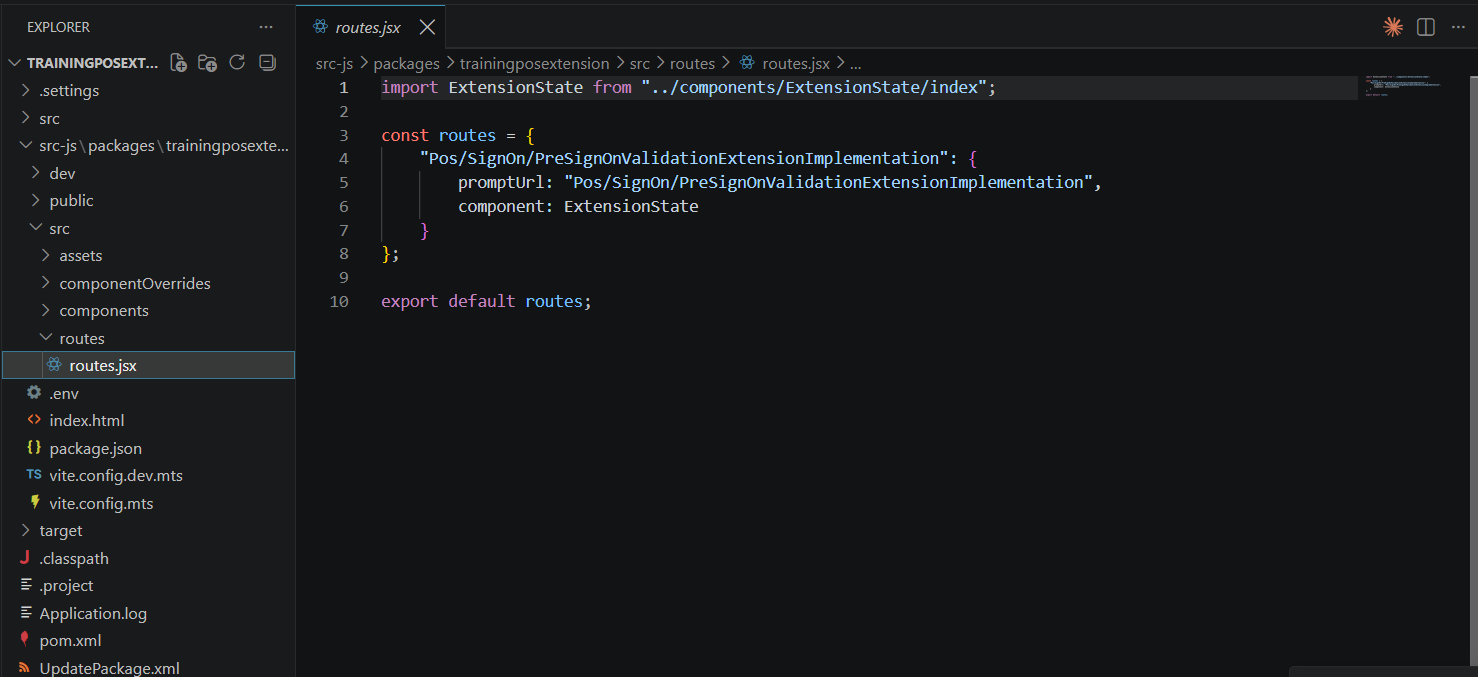Click the "../components/ExtensionState/index" import path
This screenshot has width=1478, height=677.
click(814, 87)
